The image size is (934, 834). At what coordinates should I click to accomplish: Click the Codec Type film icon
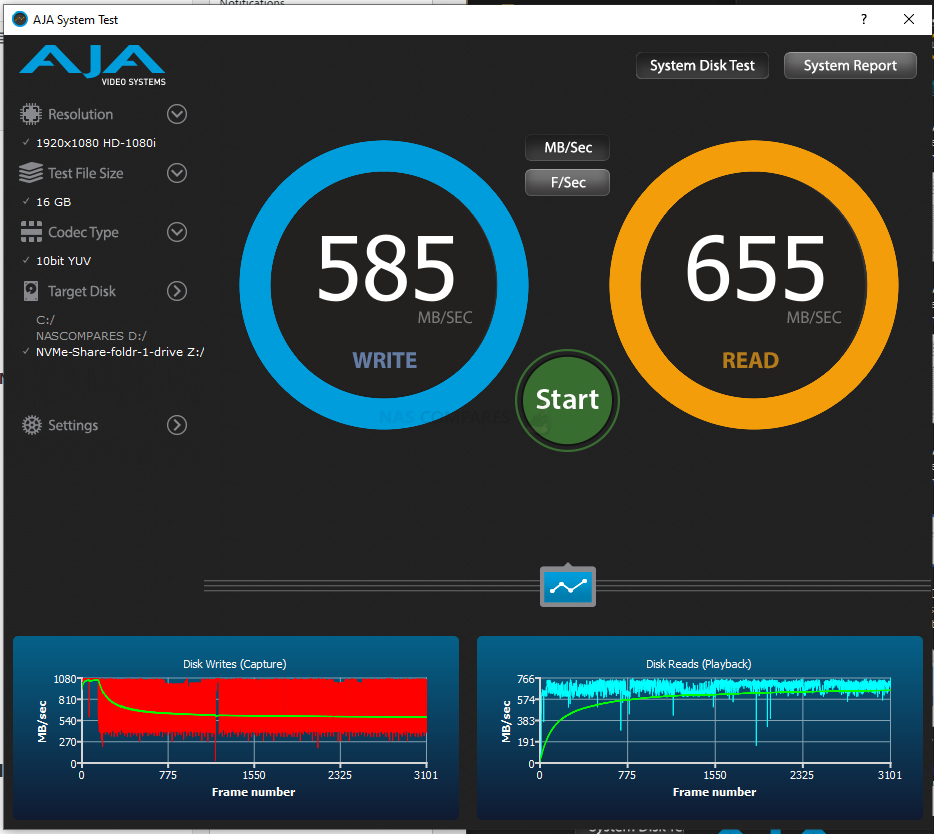pos(31,232)
